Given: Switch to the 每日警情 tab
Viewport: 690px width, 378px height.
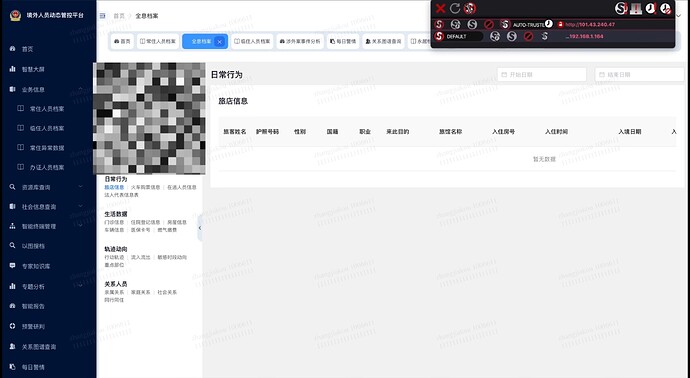Looking at the screenshot, I should (343, 41).
